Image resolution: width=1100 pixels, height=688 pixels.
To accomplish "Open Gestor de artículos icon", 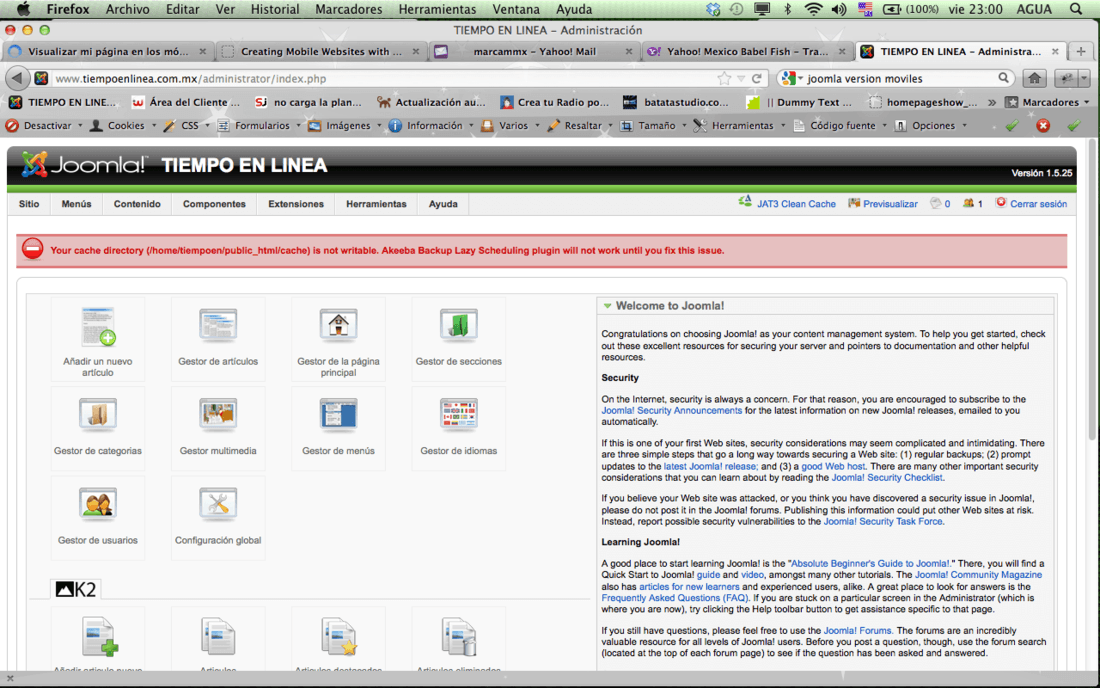I will tap(217, 325).
